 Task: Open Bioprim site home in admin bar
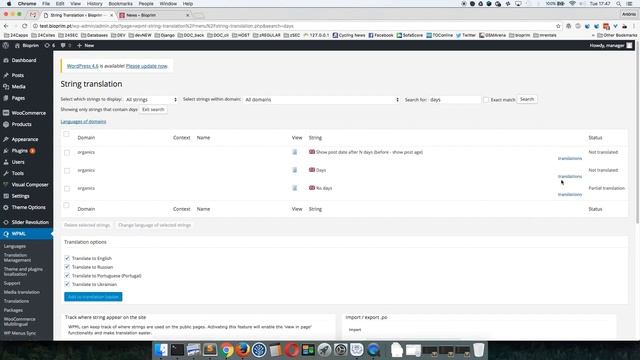(27, 45)
